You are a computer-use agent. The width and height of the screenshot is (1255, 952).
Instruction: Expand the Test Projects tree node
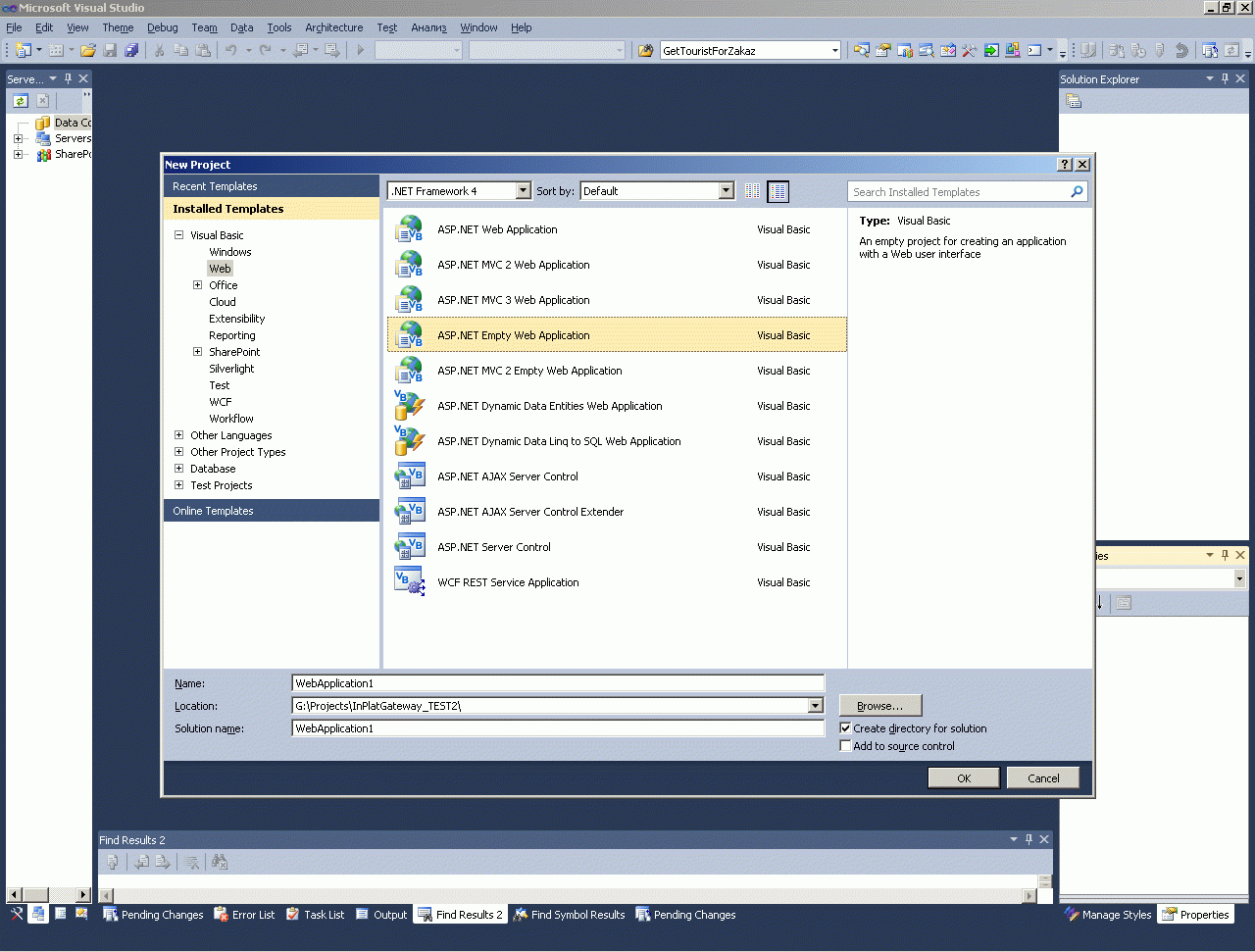tap(179, 485)
